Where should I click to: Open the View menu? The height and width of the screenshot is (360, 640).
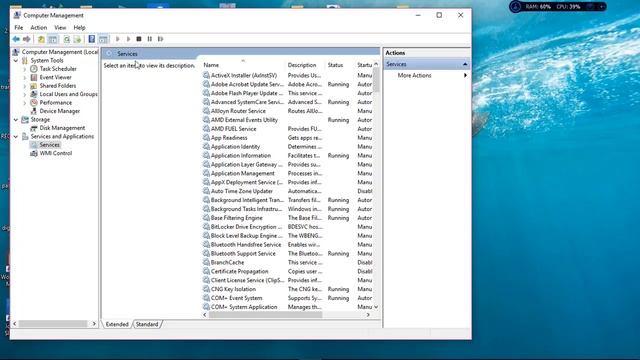60,27
